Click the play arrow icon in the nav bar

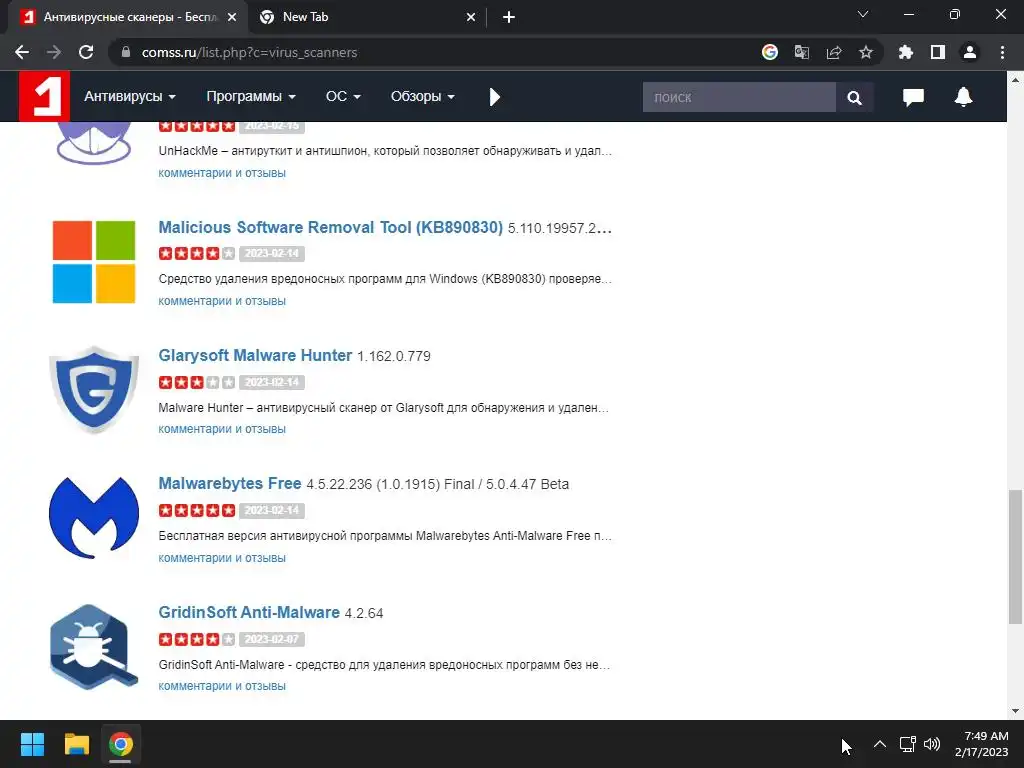click(x=494, y=97)
